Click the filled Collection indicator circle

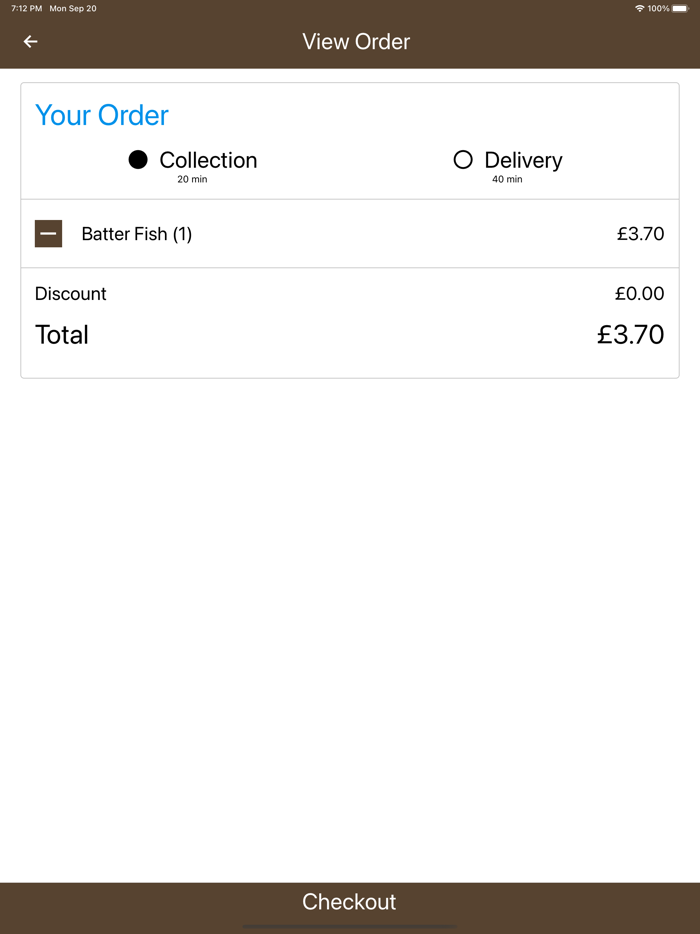pyautogui.click(x=138, y=159)
